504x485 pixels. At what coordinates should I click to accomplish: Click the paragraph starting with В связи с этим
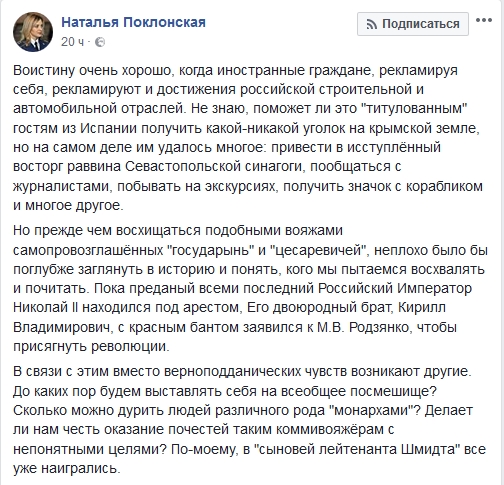point(249,420)
